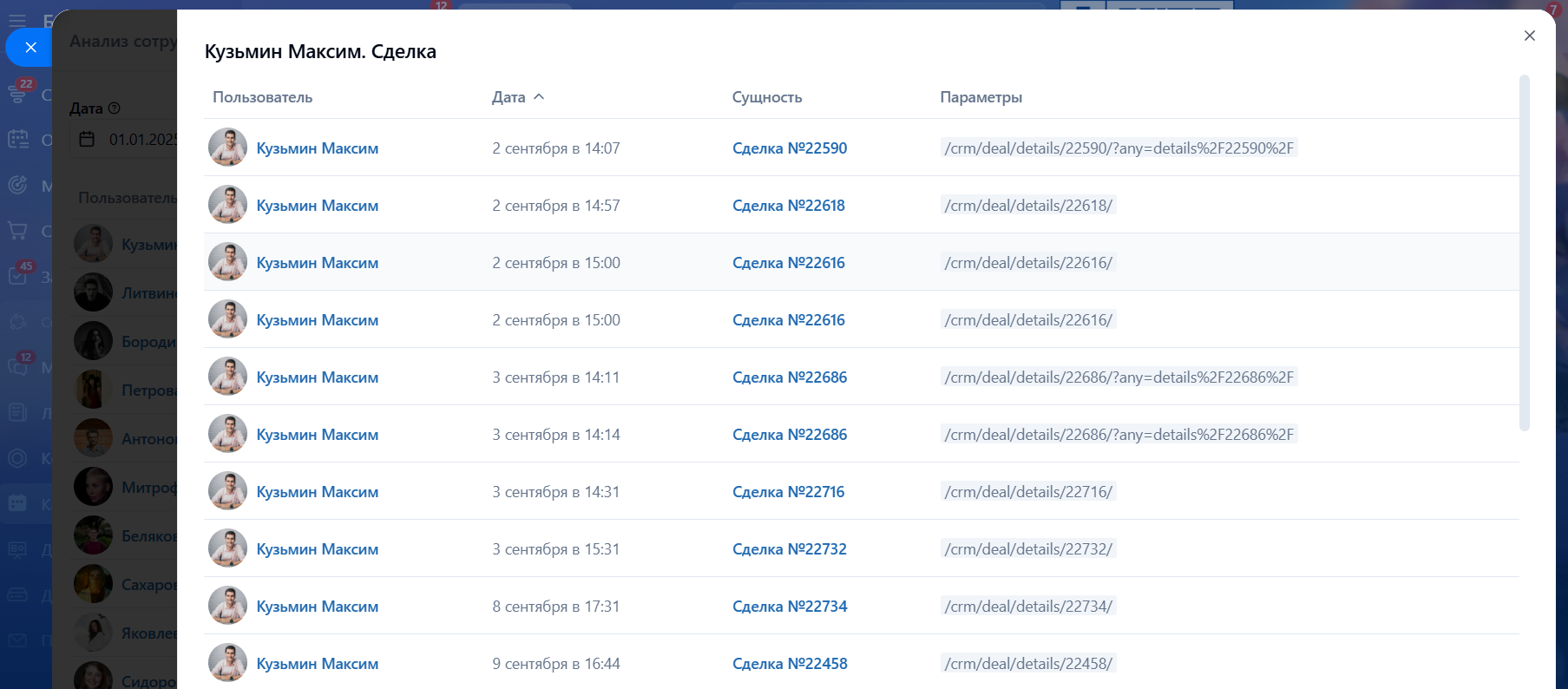Click Кузьмин Максим name in first row
1568x689 pixels.
[x=317, y=148]
